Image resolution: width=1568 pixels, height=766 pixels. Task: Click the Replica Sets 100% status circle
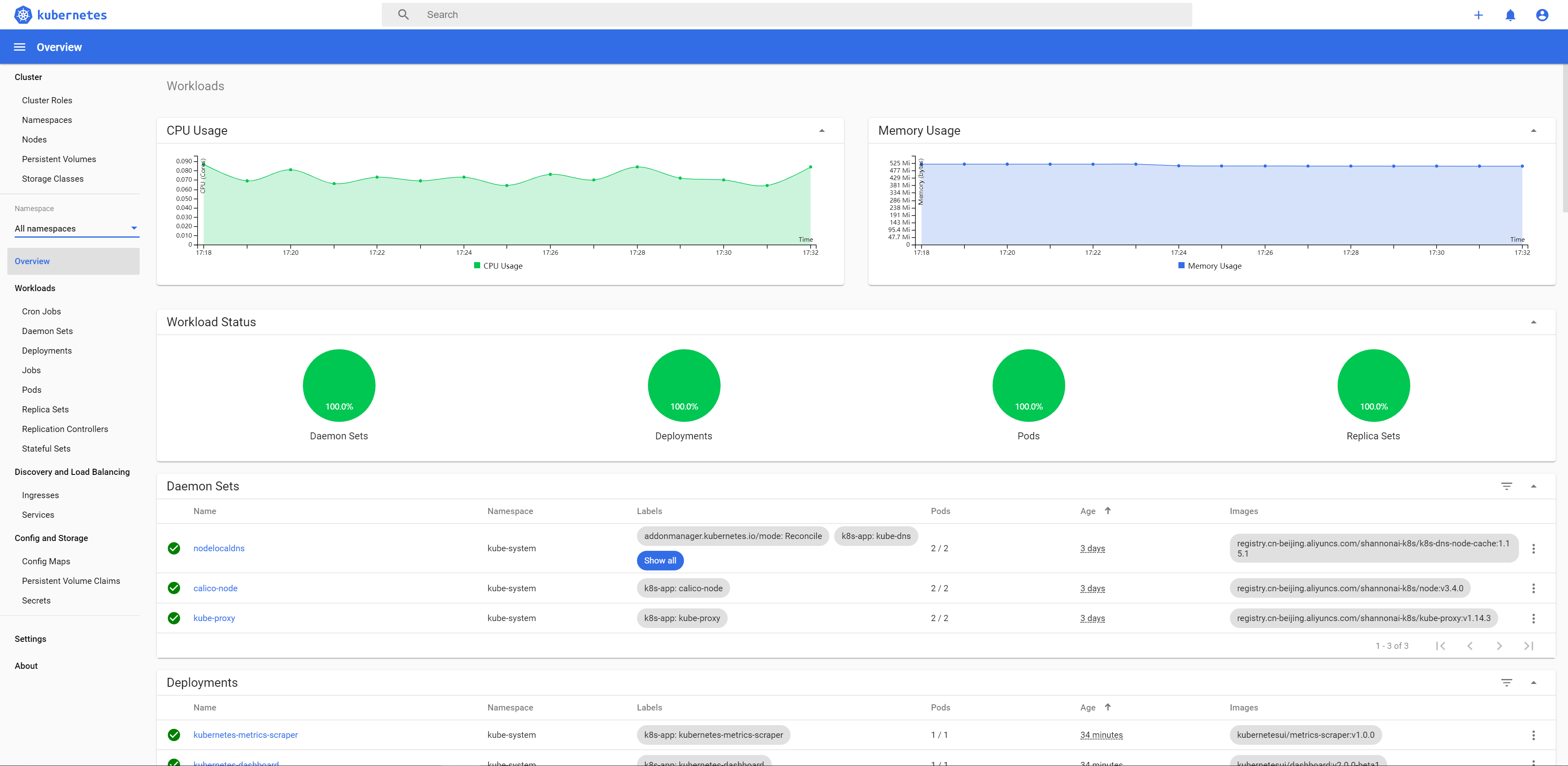1373,385
